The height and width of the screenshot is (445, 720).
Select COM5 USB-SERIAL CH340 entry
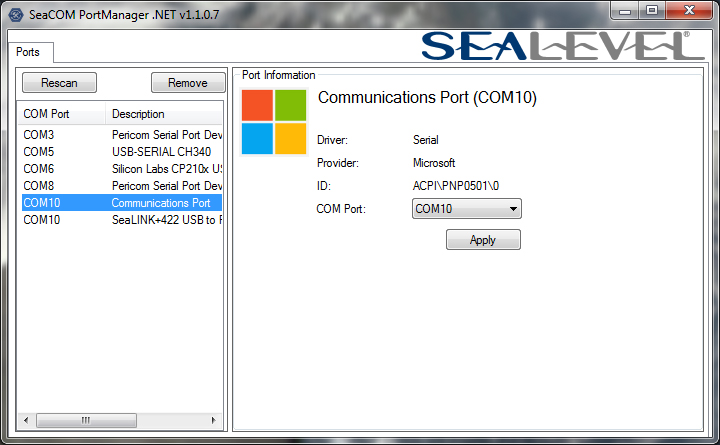tap(122, 152)
